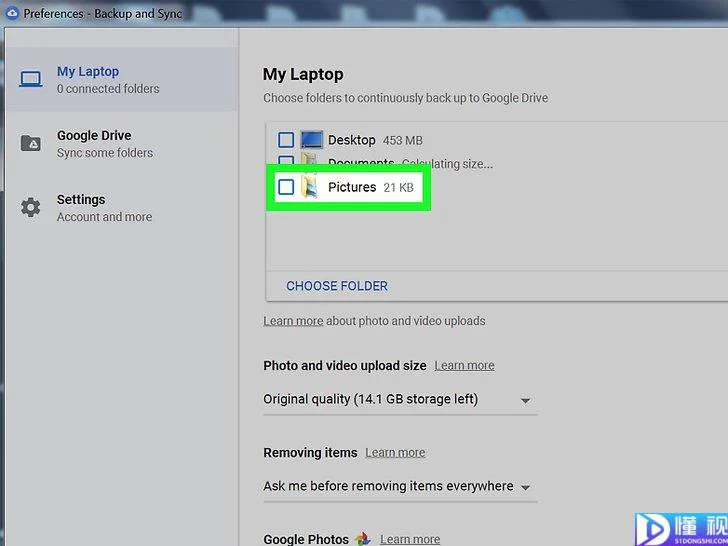Open Learn more beside Removing items
728x546 pixels.
tap(395, 452)
